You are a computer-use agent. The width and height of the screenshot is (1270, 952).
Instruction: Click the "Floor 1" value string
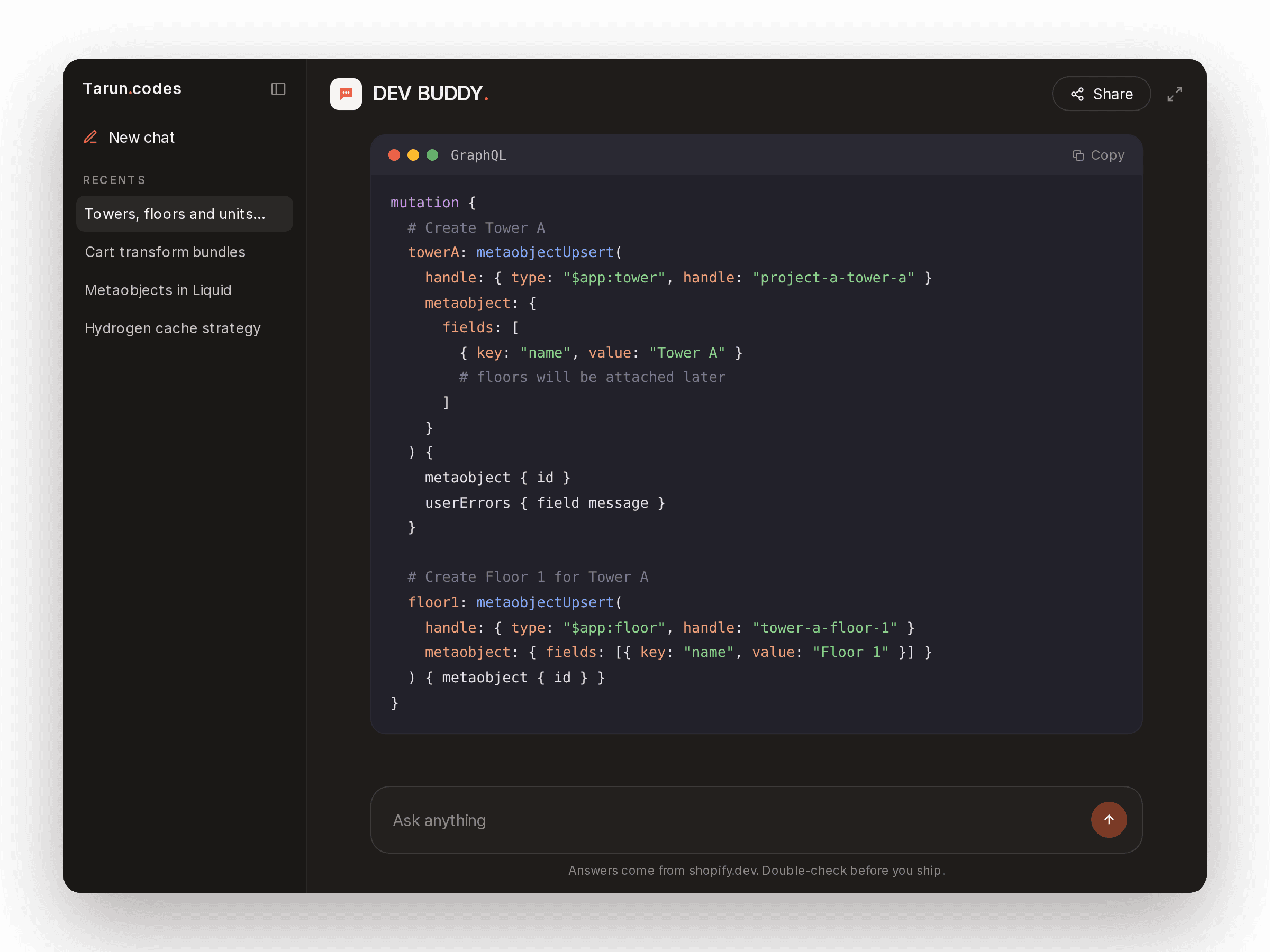(850, 652)
